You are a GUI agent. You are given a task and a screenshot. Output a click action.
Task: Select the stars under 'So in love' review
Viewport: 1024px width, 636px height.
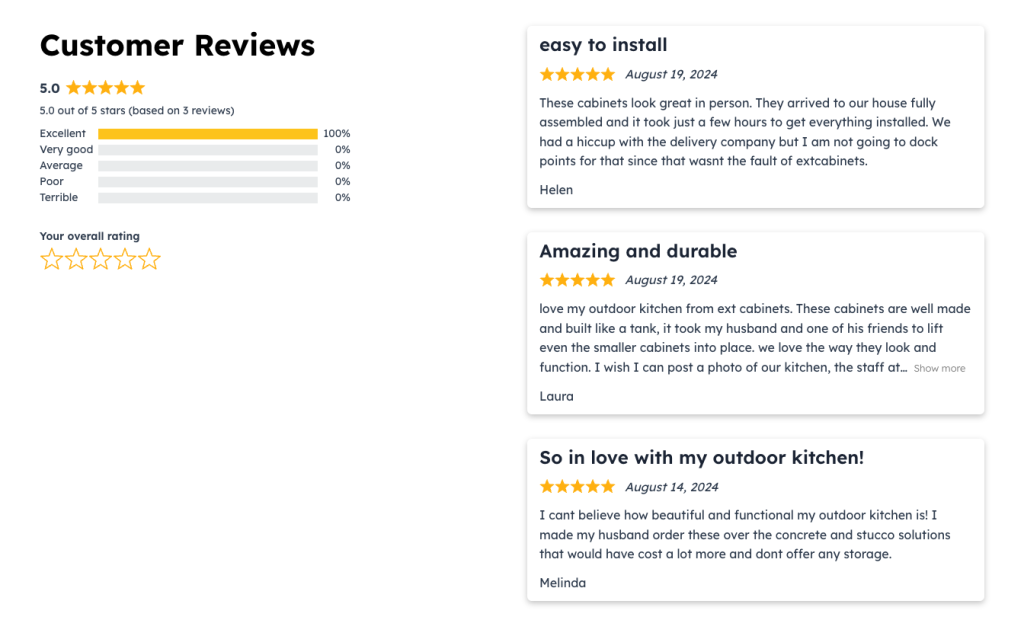[x=577, y=487]
